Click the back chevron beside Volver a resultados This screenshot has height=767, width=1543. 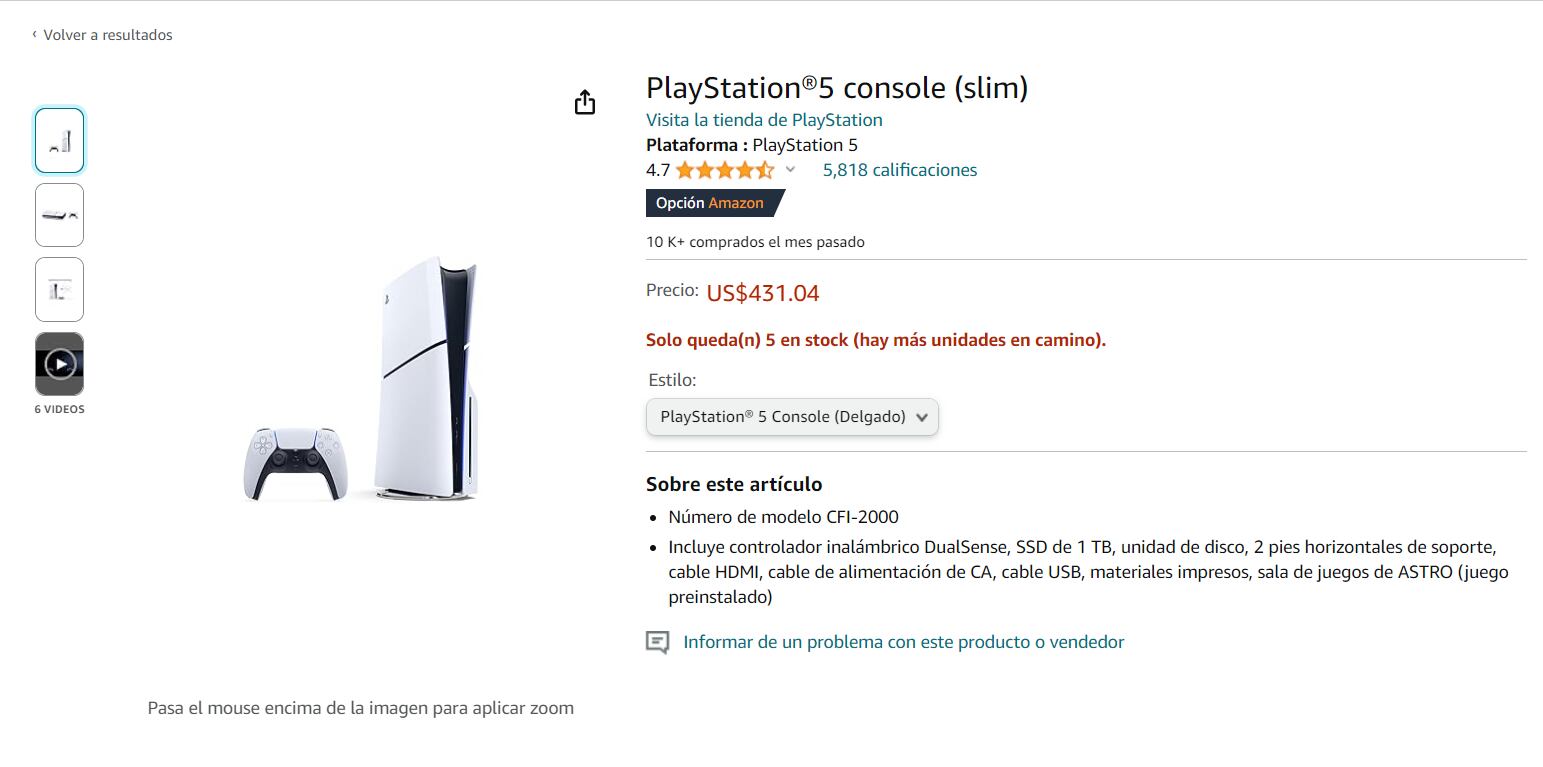pos(34,35)
